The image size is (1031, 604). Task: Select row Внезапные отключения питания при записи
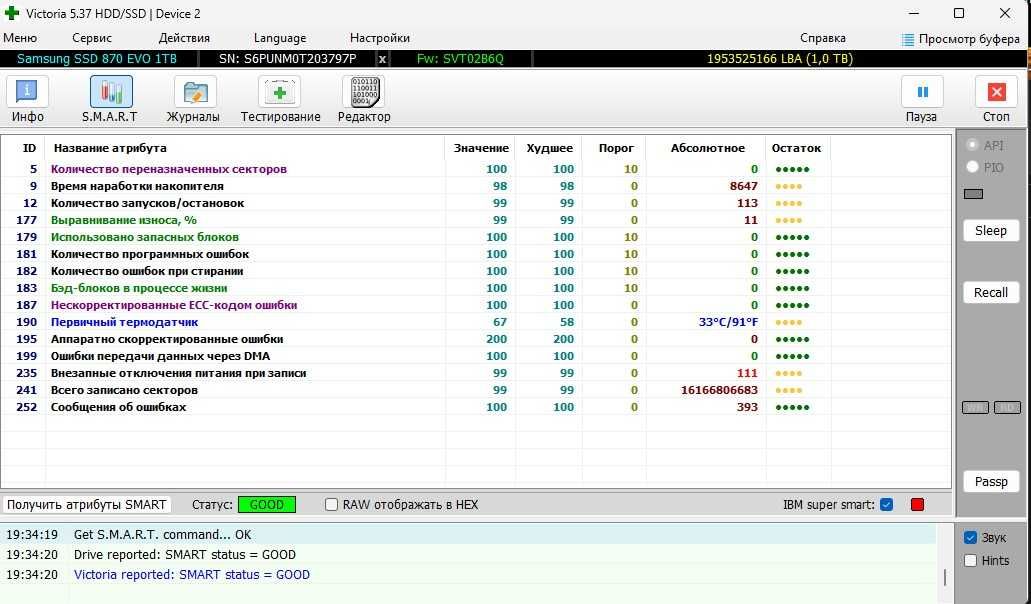tap(476, 373)
